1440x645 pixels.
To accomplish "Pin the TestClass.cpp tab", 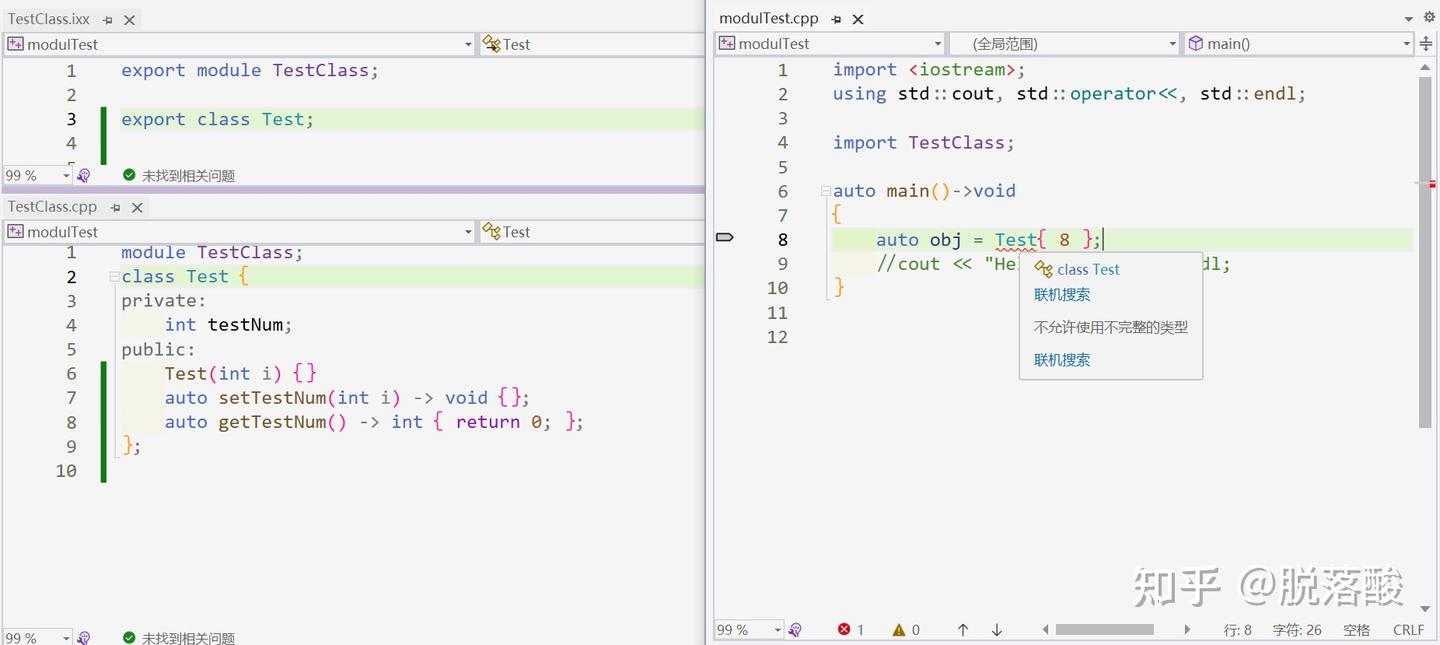I will (116, 207).
